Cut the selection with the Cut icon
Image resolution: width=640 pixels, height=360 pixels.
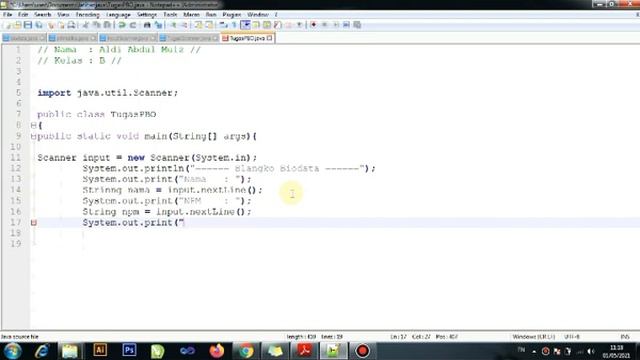pyautogui.click(x=86, y=25)
